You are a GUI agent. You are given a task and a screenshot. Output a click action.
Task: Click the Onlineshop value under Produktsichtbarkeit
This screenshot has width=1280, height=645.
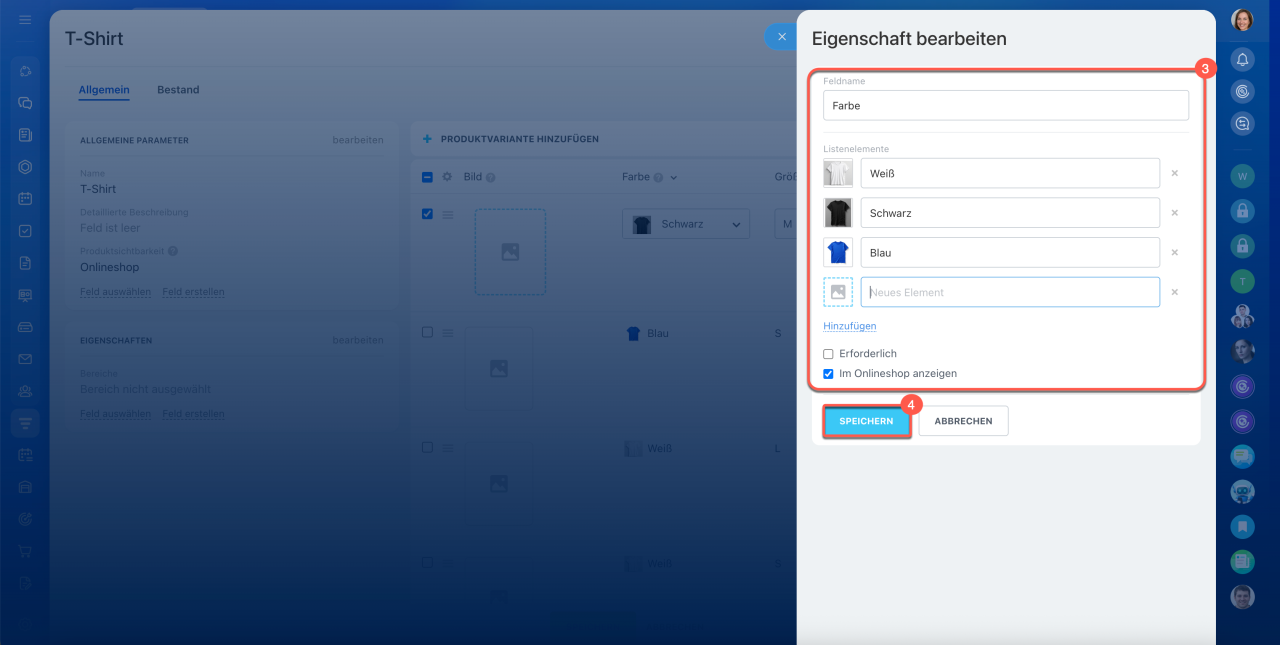(110, 268)
